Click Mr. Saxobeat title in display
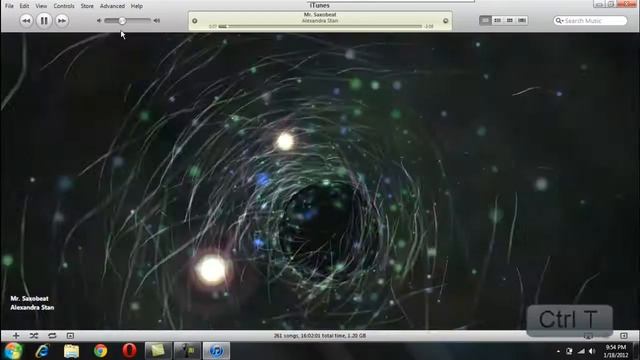The image size is (640, 360). pyautogui.click(x=320, y=15)
